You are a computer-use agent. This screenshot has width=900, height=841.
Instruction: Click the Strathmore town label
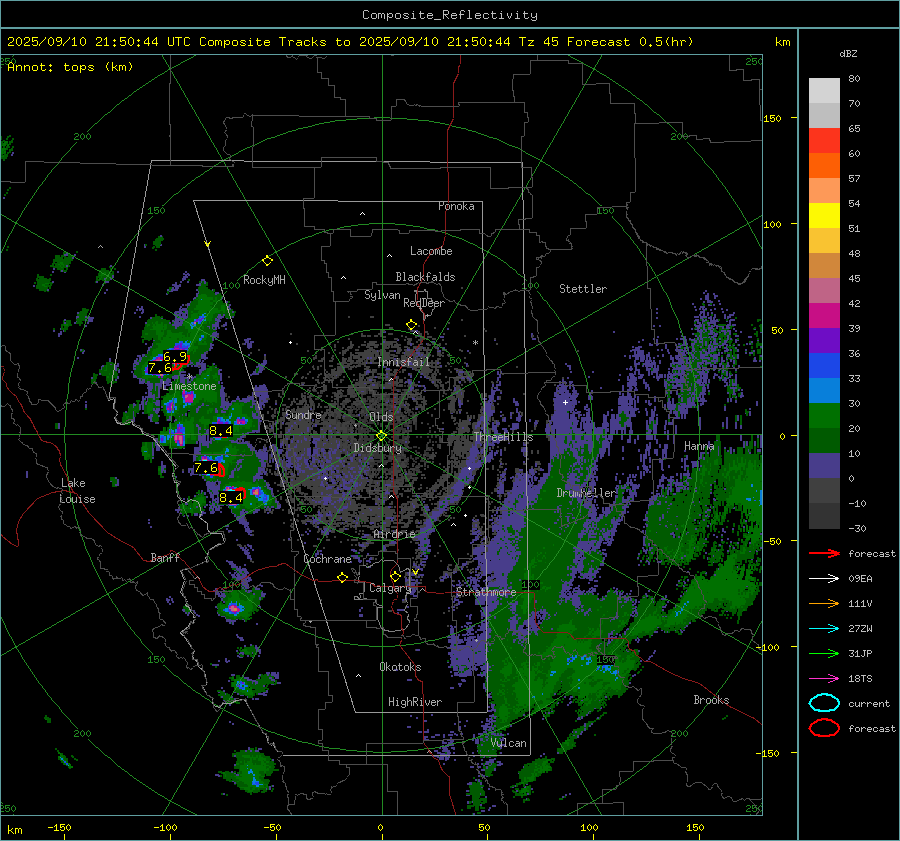tap(486, 592)
